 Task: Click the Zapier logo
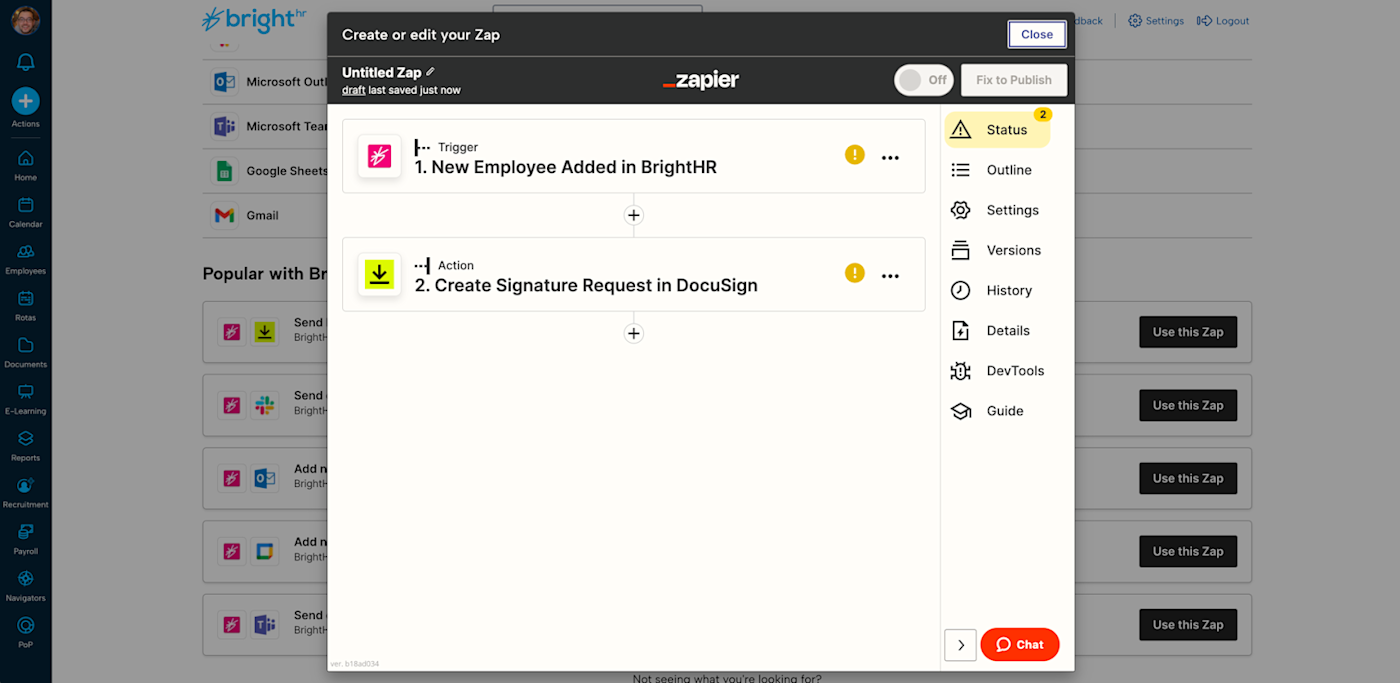pyautogui.click(x=701, y=81)
